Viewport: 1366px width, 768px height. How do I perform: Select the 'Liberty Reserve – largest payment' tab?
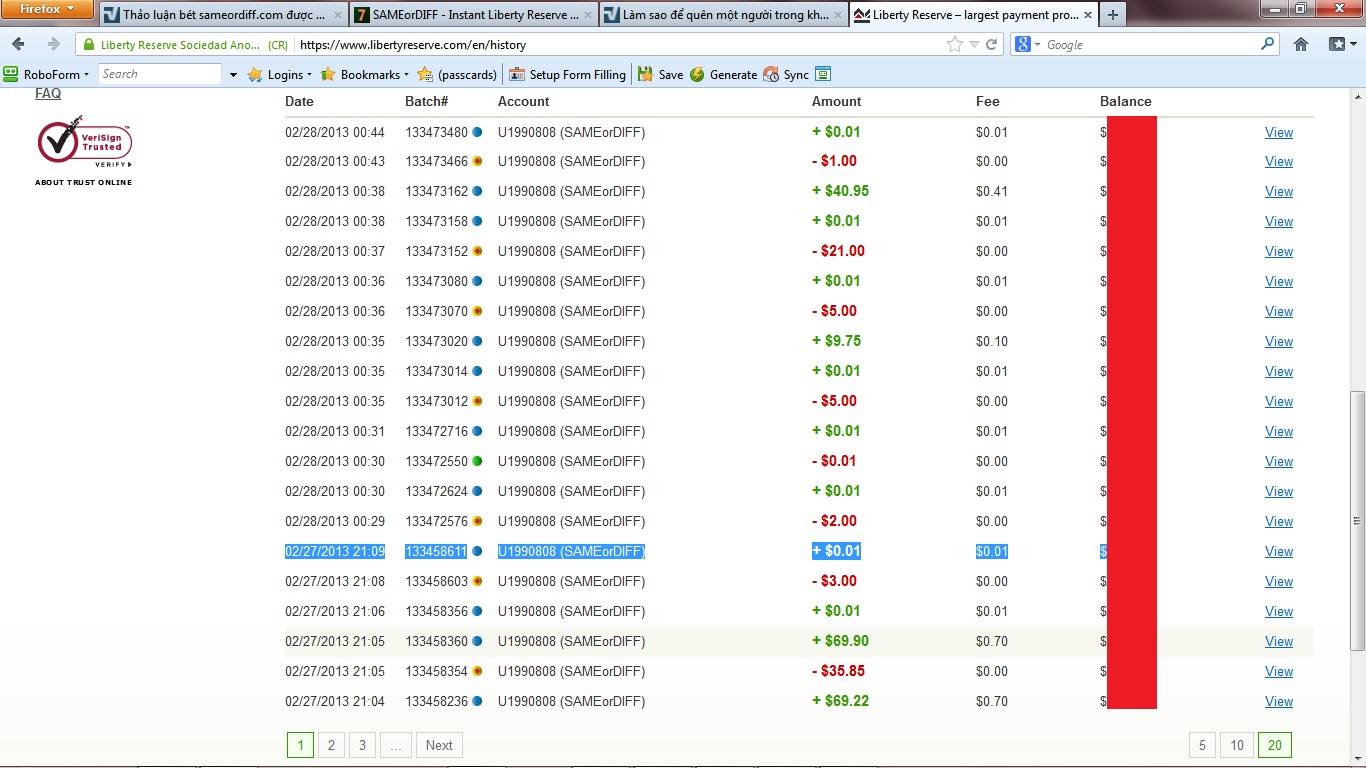click(973, 15)
